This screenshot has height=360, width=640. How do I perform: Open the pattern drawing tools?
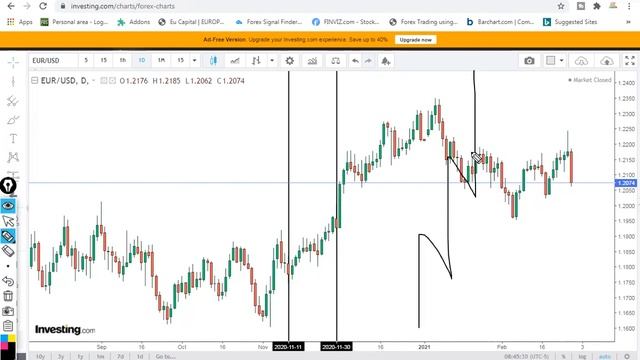tap(13, 157)
